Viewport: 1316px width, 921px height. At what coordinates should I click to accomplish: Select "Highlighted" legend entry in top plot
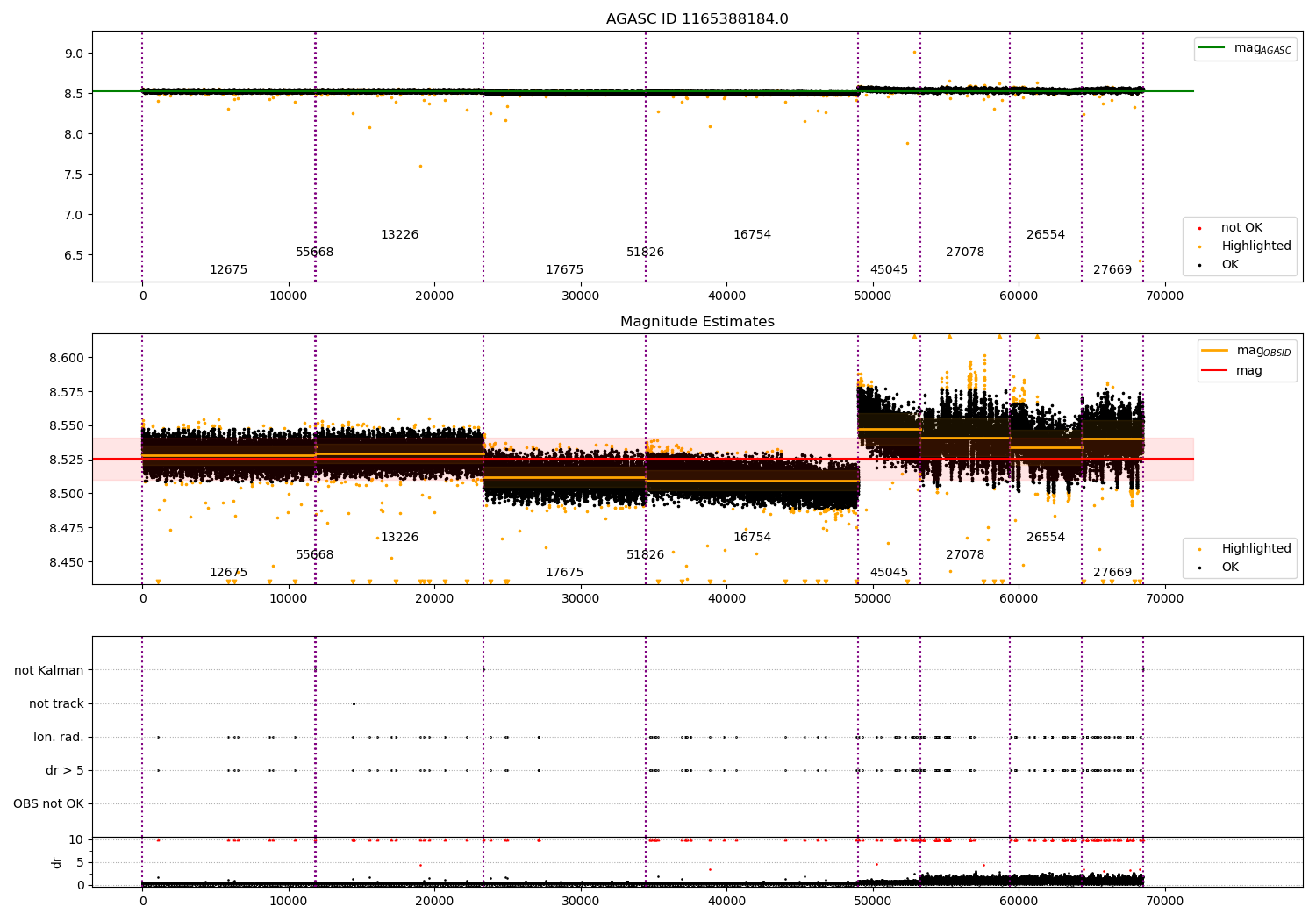point(1256,246)
